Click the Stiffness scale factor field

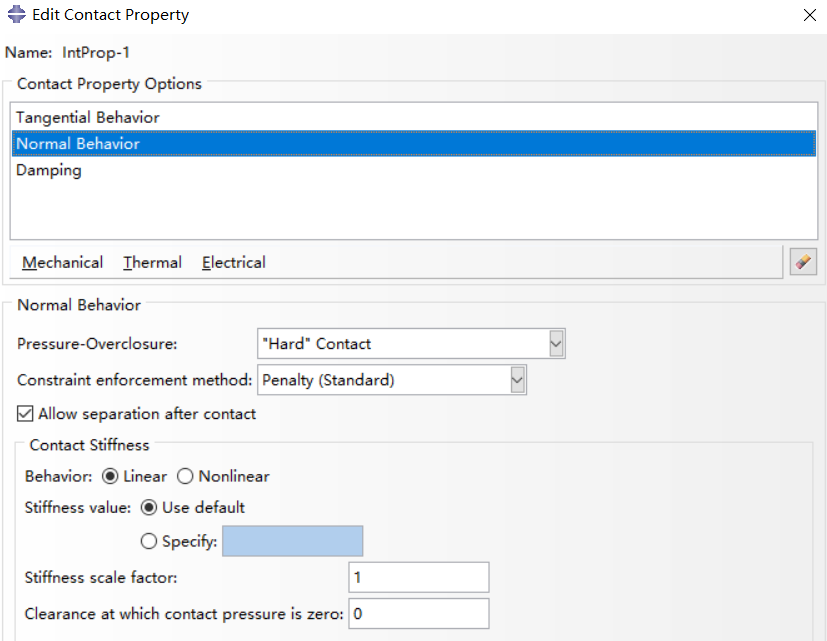click(x=419, y=577)
